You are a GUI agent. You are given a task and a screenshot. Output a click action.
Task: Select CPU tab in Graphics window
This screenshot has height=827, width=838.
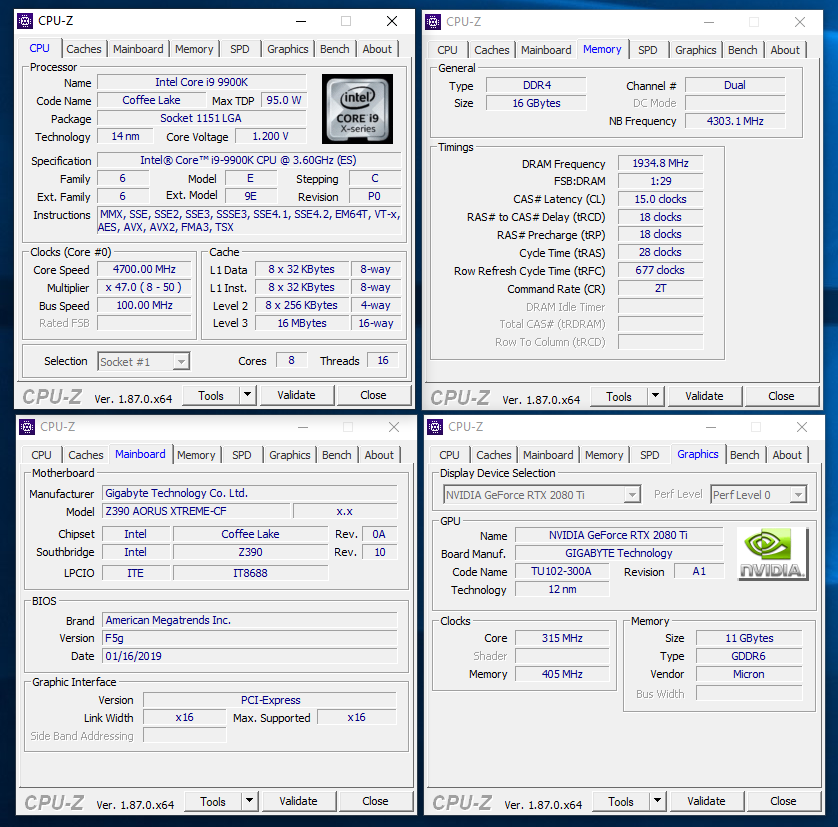pyautogui.click(x=449, y=455)
